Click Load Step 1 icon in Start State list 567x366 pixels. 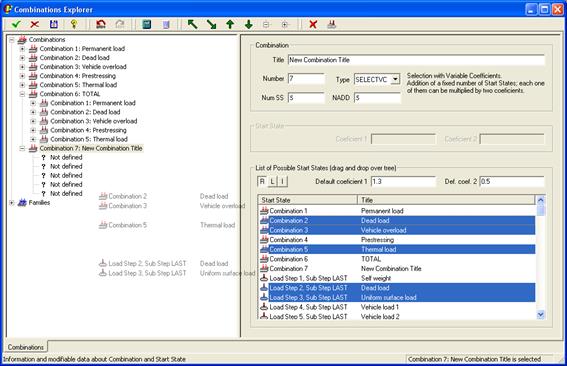[x=264, y=278]
